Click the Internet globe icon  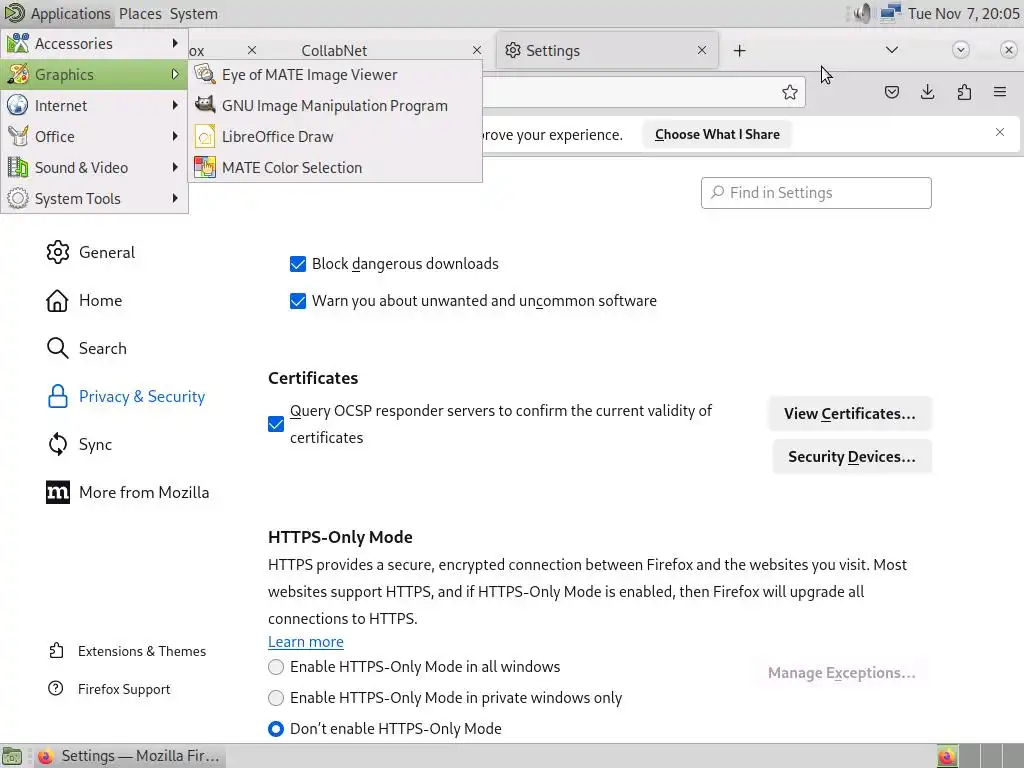tap(18, 105)
